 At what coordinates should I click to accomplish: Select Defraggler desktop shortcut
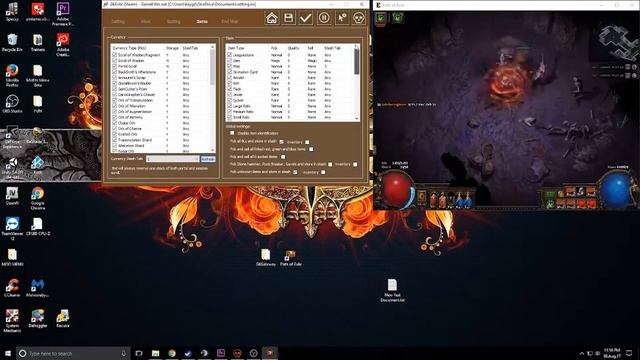pyautogui.click(x=38, y=318)
